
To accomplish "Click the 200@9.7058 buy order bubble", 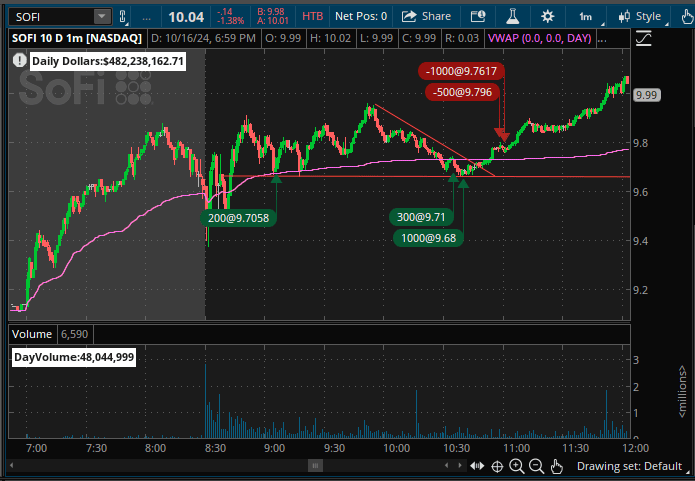I will click(x=238, y=218).
